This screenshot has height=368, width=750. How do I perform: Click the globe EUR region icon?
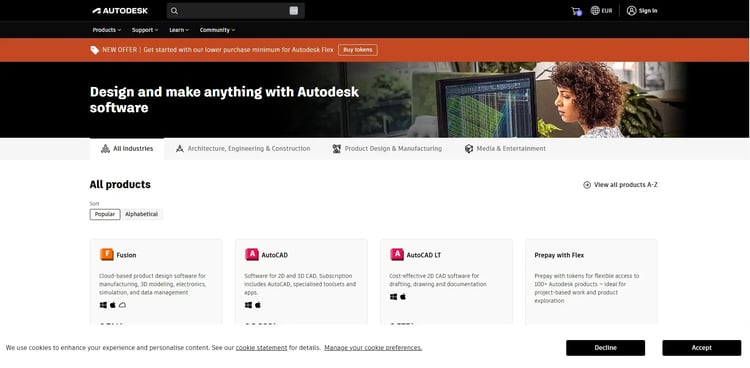point(595,11)
